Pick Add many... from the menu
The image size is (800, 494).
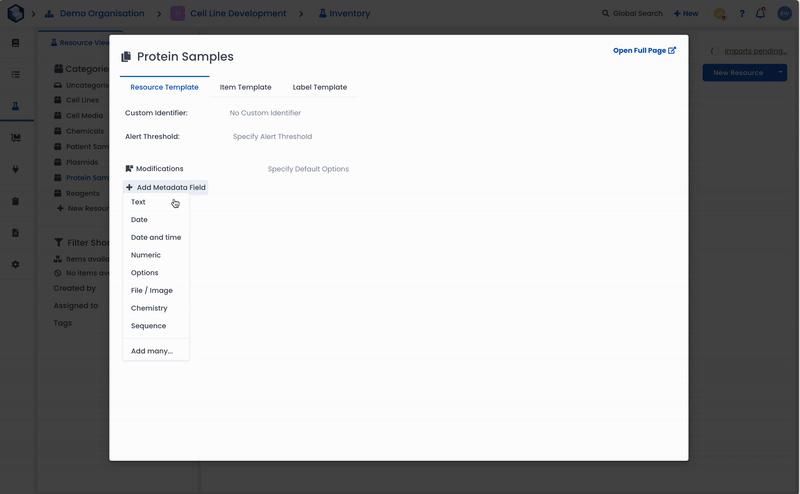(152, 351)
